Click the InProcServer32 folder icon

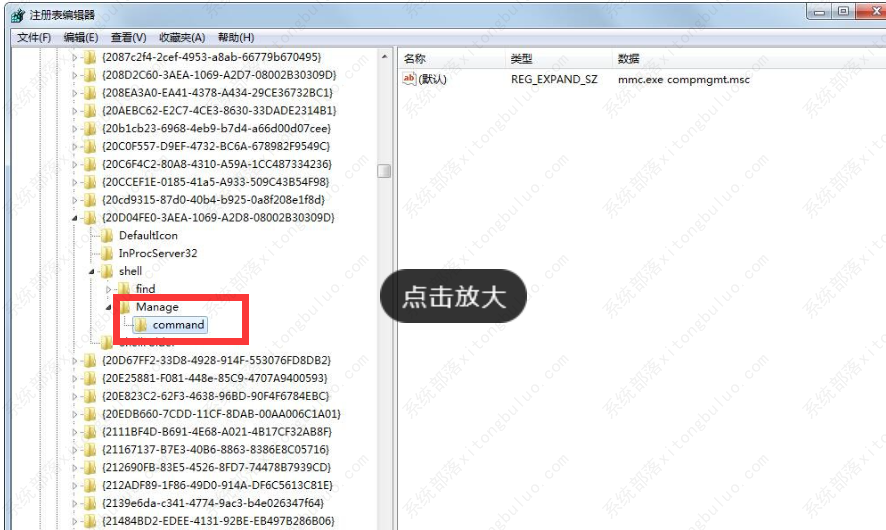(107, 253)
